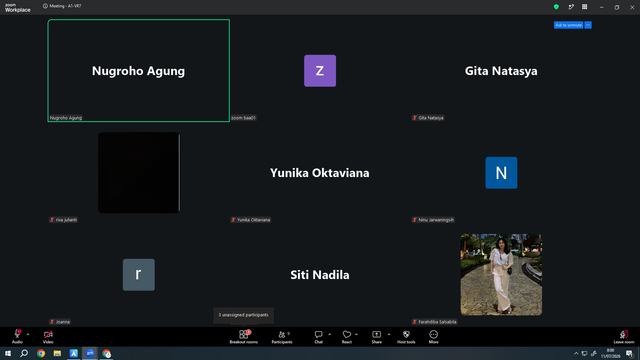This screenshot has height=360, width=640.
Task: Click the Joanna name label
Action: tap(60, 322)
